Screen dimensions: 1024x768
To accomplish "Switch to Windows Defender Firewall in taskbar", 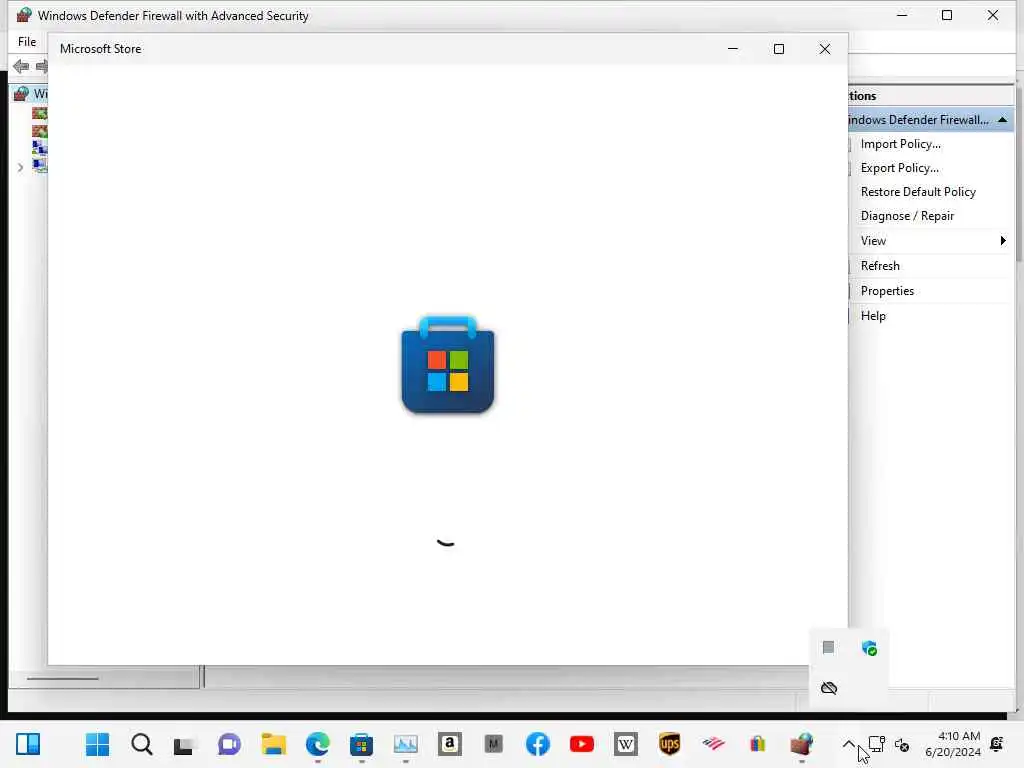I will coord(801,744).
